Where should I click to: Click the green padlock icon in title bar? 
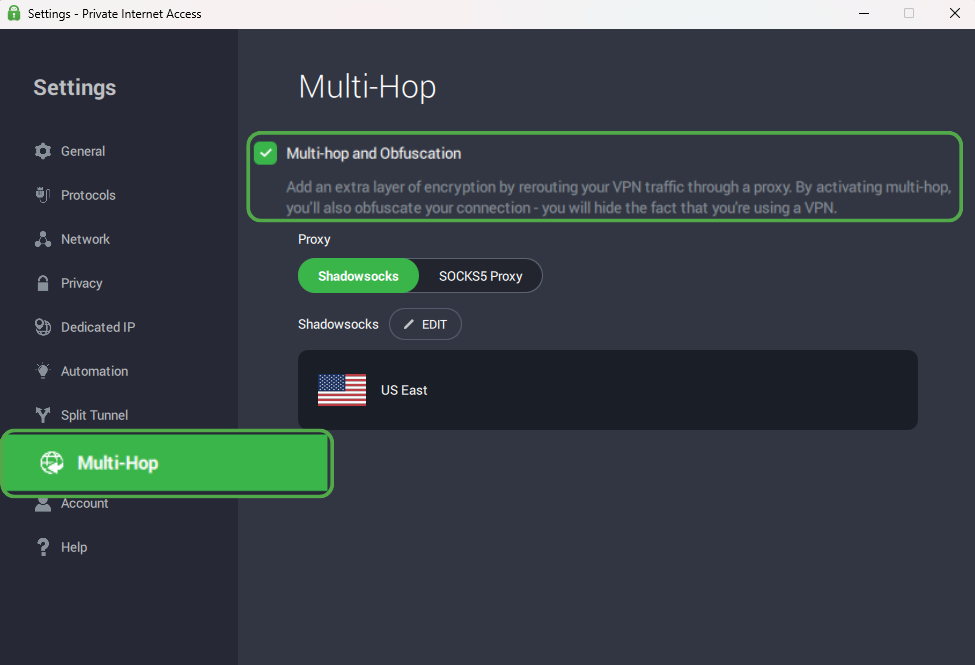14,13
